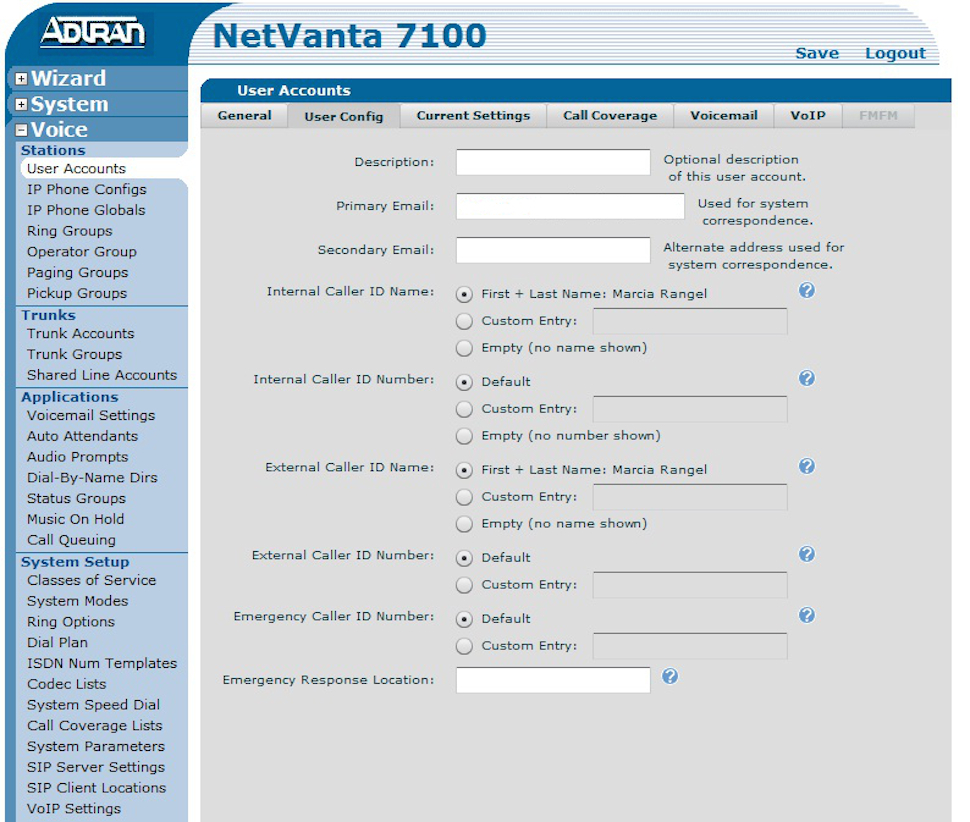The image size is (970, 822).
Task: Open the Current Settings tab
Action: (473, 116)
